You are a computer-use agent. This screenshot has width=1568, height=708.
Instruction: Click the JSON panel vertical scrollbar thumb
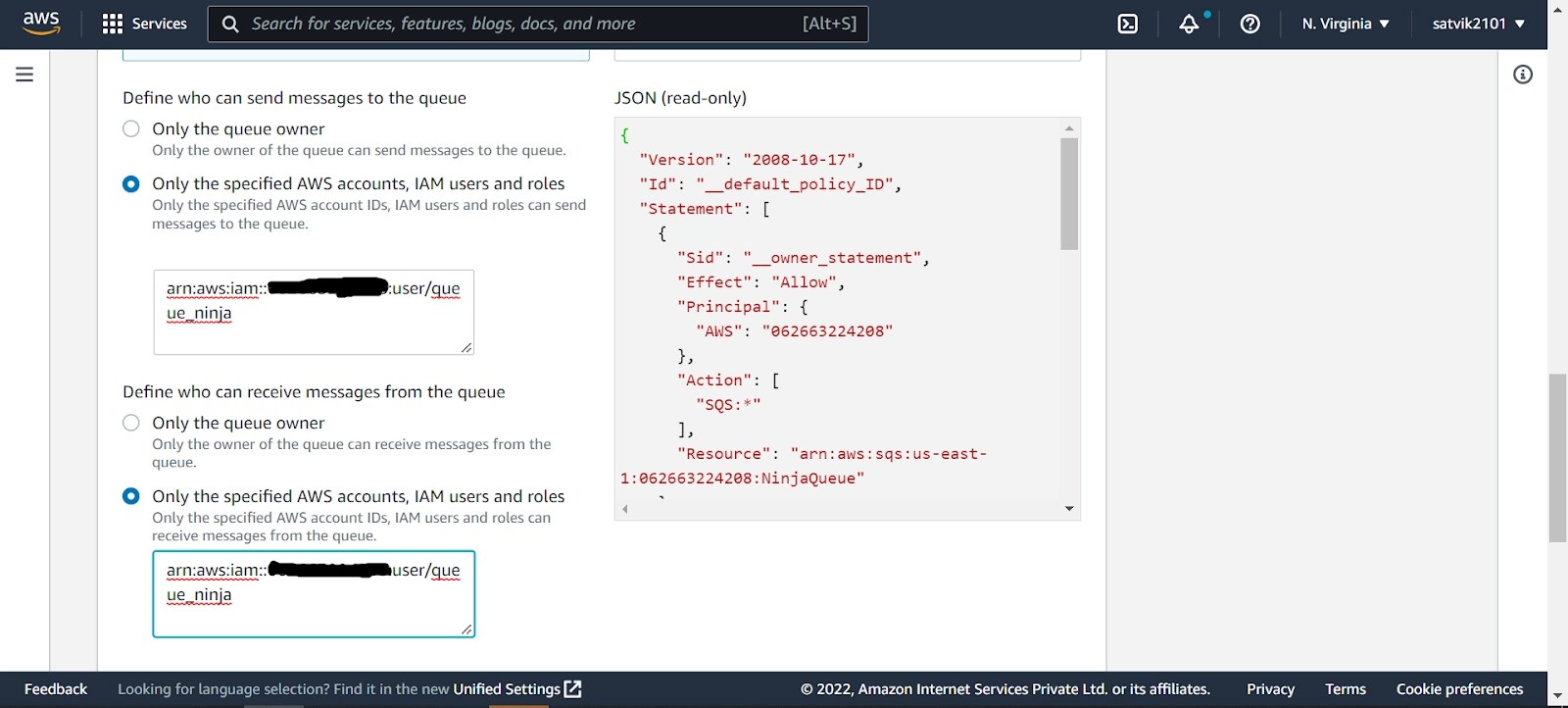pos(1069,194)
